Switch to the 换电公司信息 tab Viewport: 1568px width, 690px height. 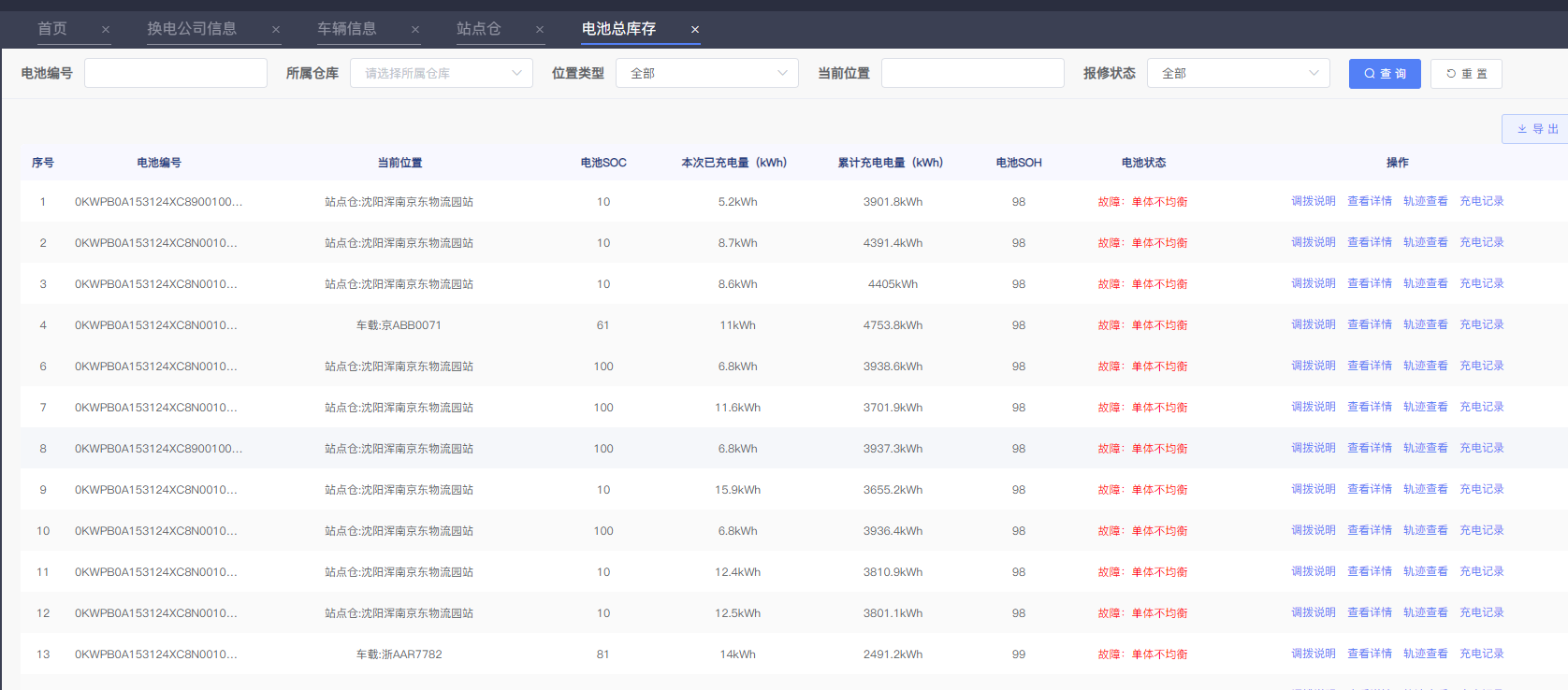pos(192,29)
